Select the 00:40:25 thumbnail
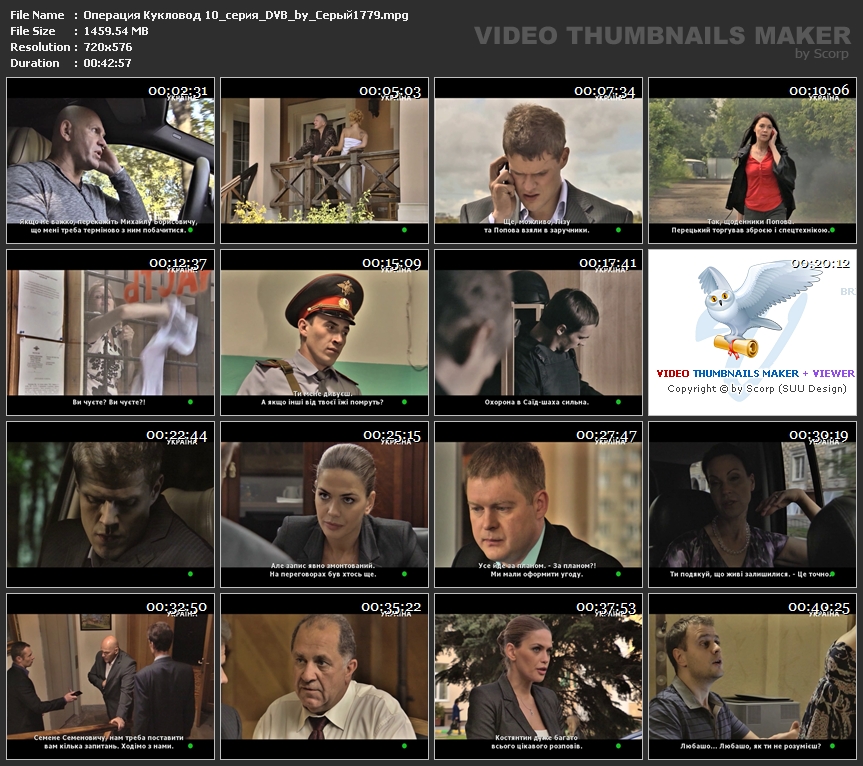Image resolution: width=863 pixels, height=766 pixels. point(752,676)
